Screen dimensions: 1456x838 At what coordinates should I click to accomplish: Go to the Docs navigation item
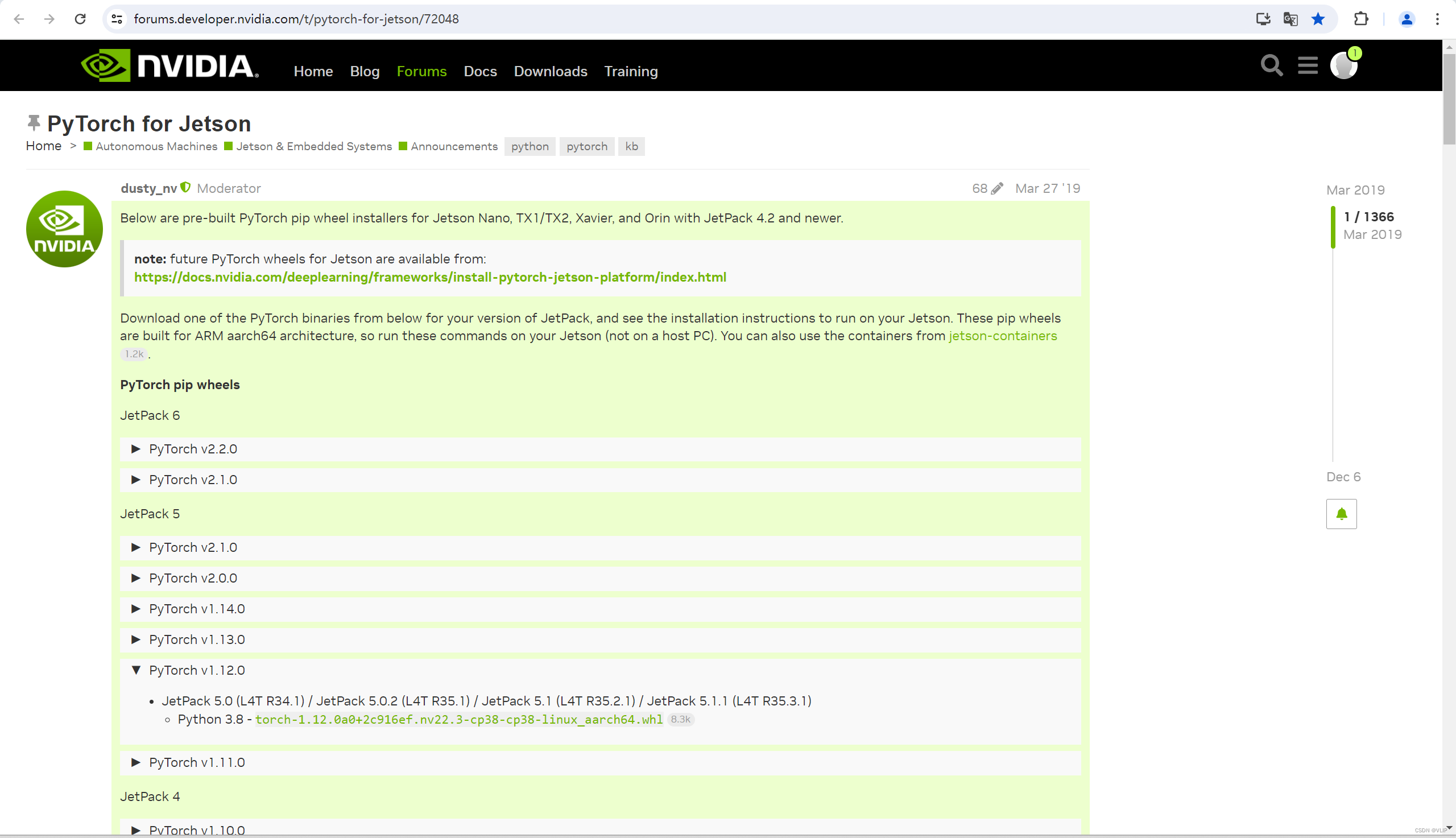(x=480, y=71)
